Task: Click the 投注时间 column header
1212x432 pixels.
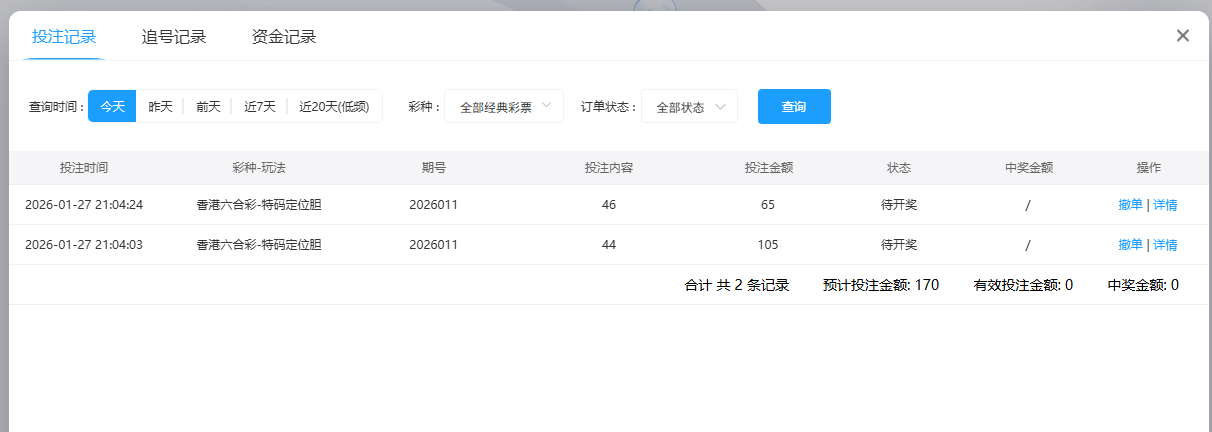Action: (84, 168)
